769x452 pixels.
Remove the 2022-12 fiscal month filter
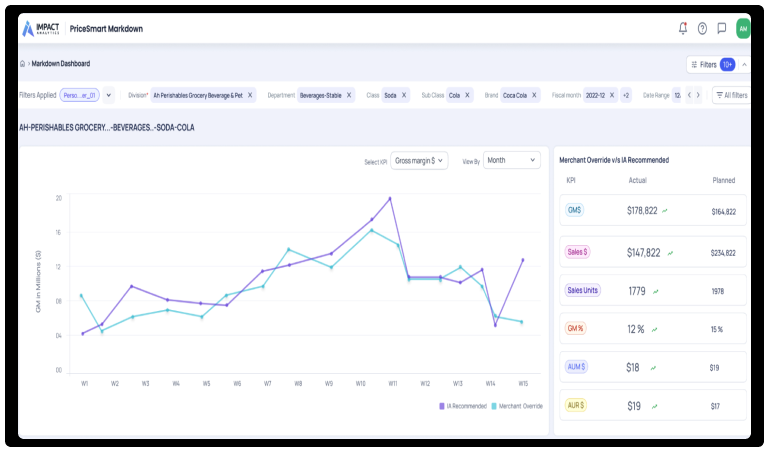click(x=612, y=95)
